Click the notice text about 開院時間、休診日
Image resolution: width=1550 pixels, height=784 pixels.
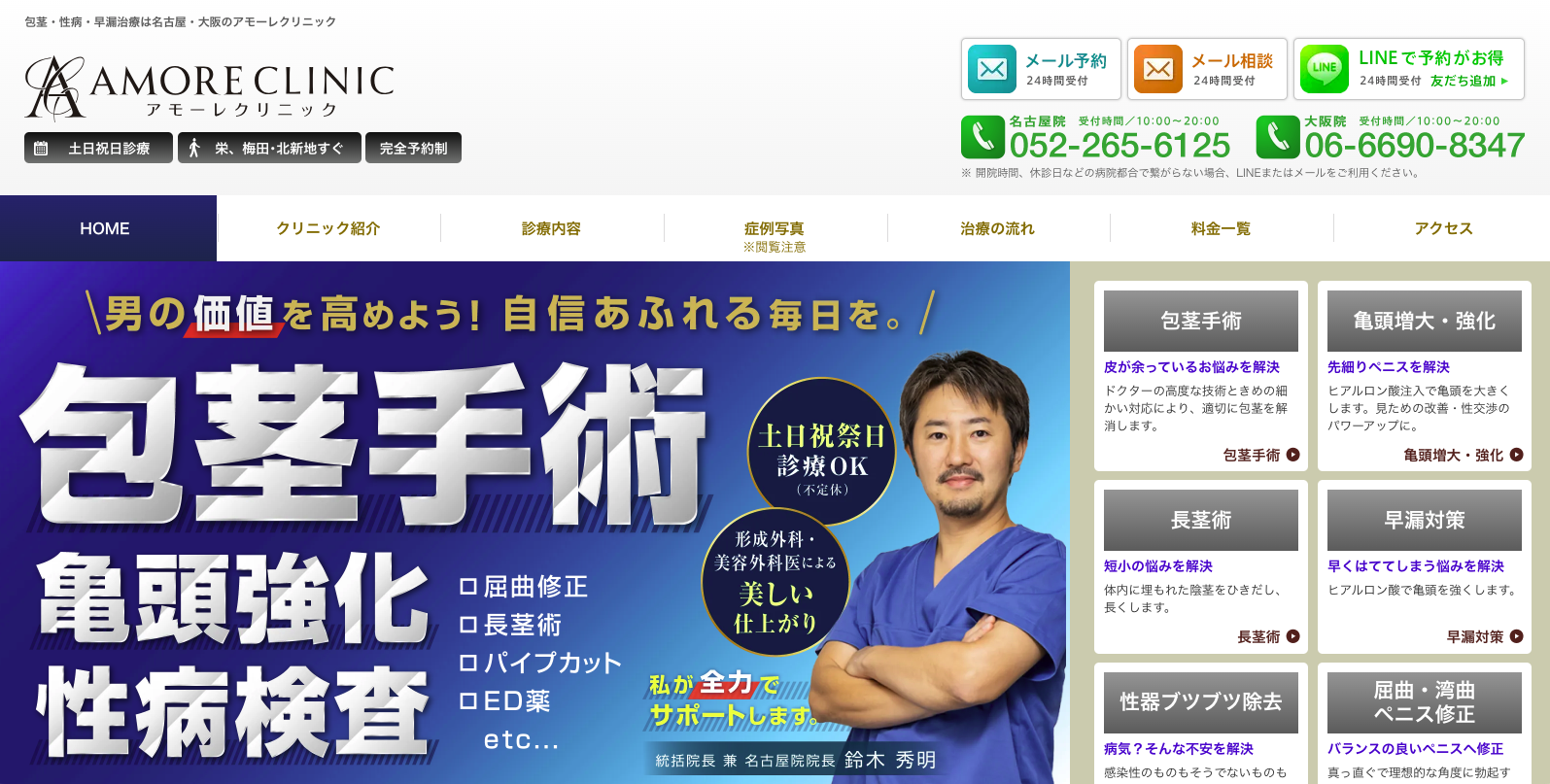[1191, 173]
